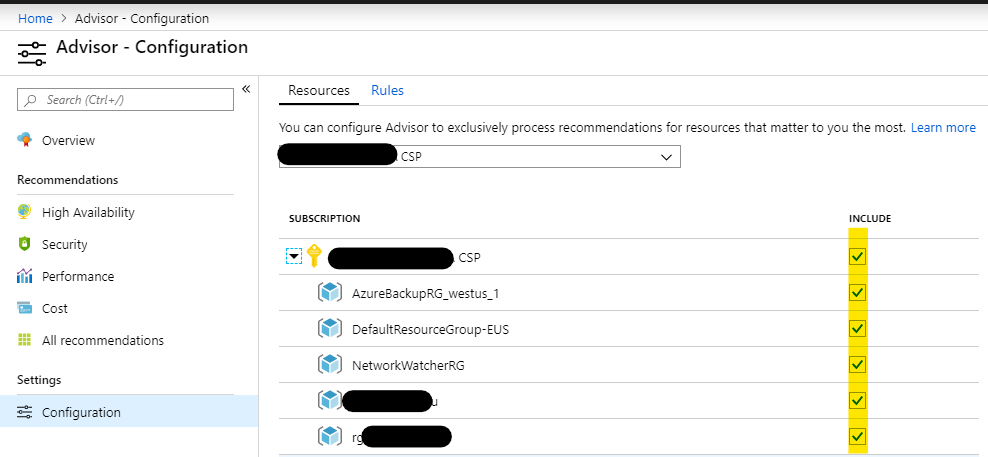Toggle Include checkbox for NetworkWatcherRG
This screenshot has width=988, height=457.
click(857, 365)
